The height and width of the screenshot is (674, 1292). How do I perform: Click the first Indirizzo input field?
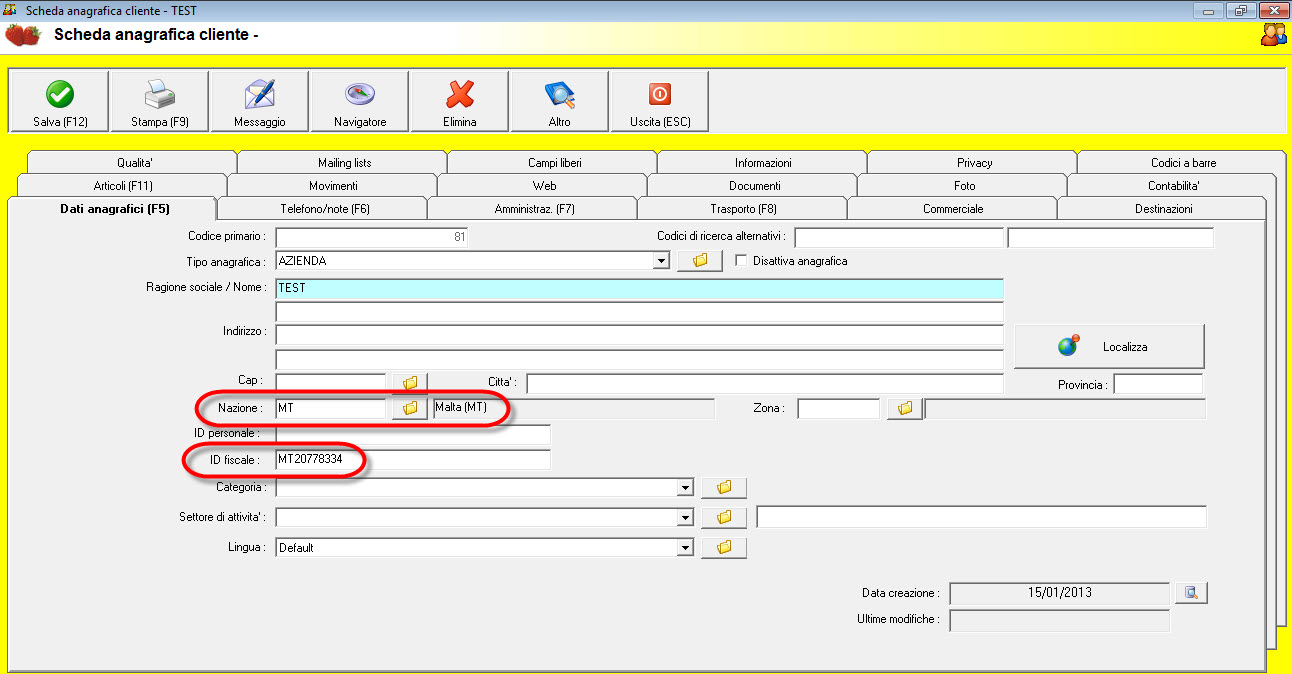pyautogui.click(x=639, y=334)
